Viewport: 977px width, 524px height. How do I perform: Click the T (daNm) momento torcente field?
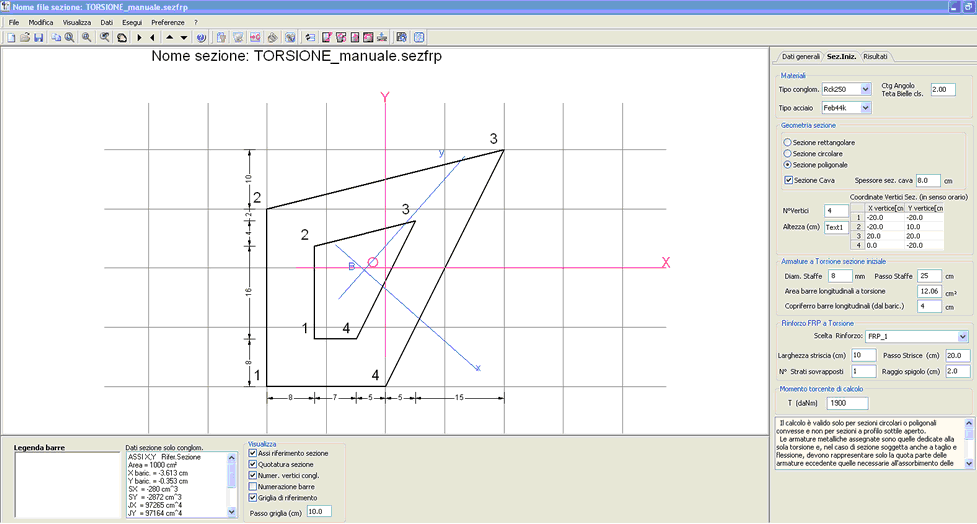(847, 403)
